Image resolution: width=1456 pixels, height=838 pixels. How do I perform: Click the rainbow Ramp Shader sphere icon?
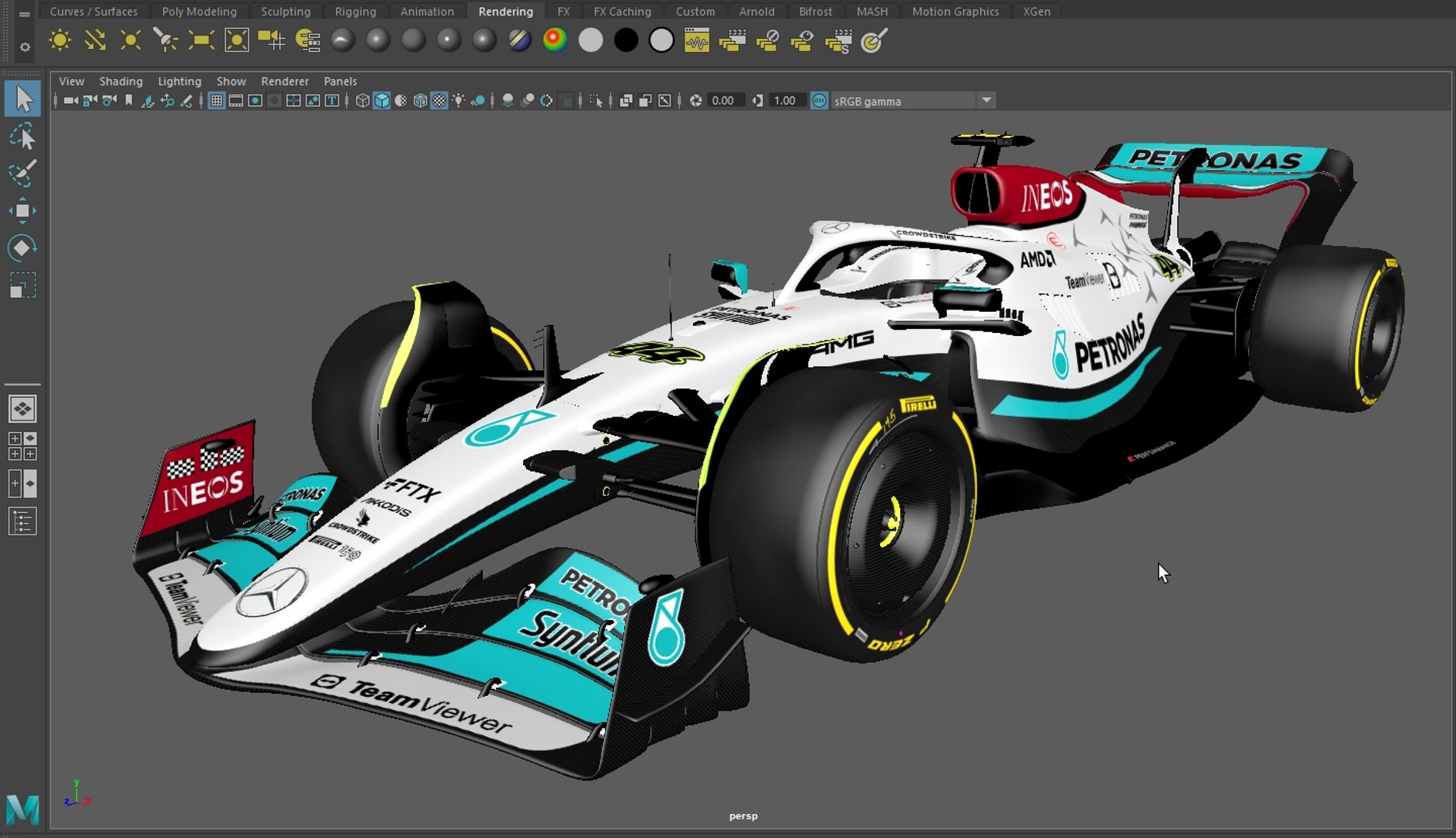coord(555,40)
